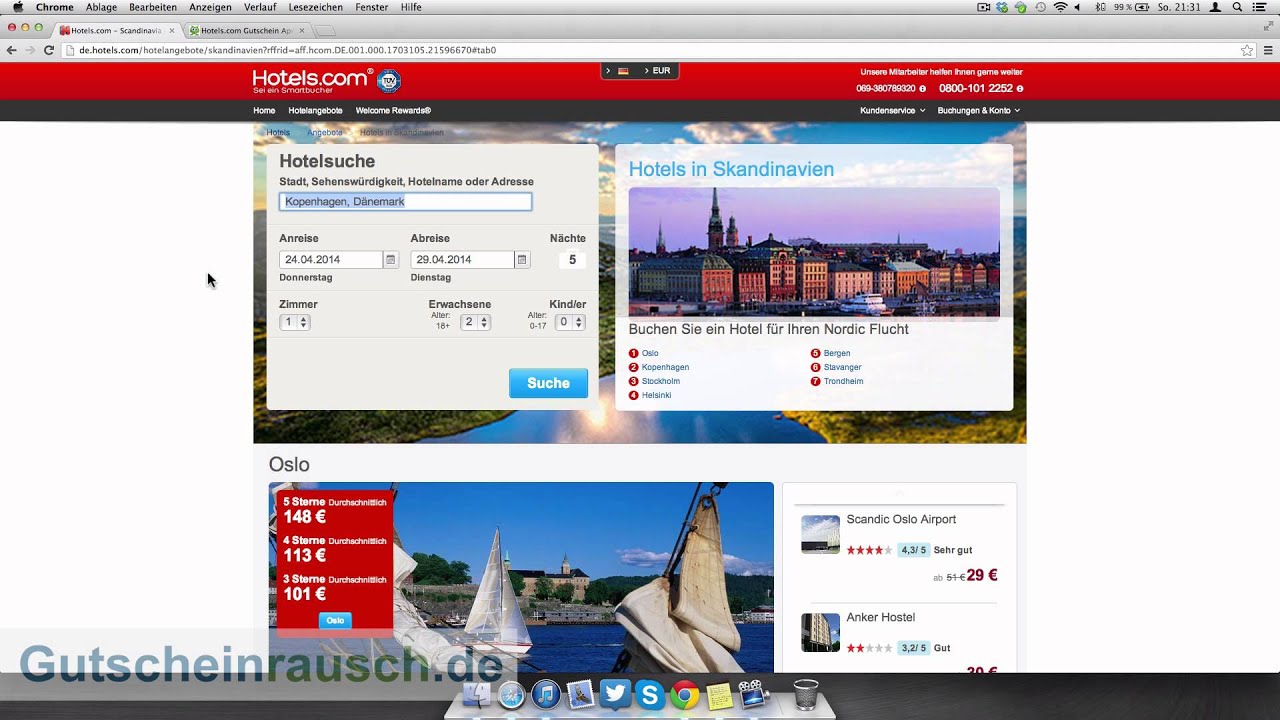Click the Time Machine menu bar icon
Viewport: 1280px width, 720px height.
[1041, 7]
